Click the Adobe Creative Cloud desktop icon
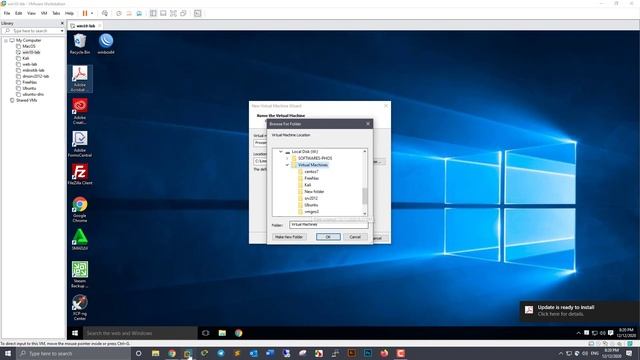640x360 pixels. [80, 111]
